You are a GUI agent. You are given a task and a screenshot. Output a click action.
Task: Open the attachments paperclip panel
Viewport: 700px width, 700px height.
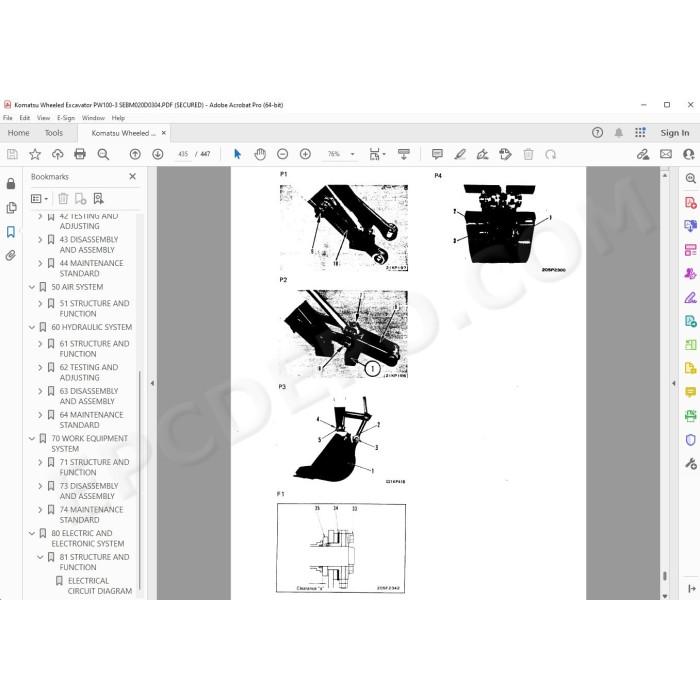coord(11,255)
